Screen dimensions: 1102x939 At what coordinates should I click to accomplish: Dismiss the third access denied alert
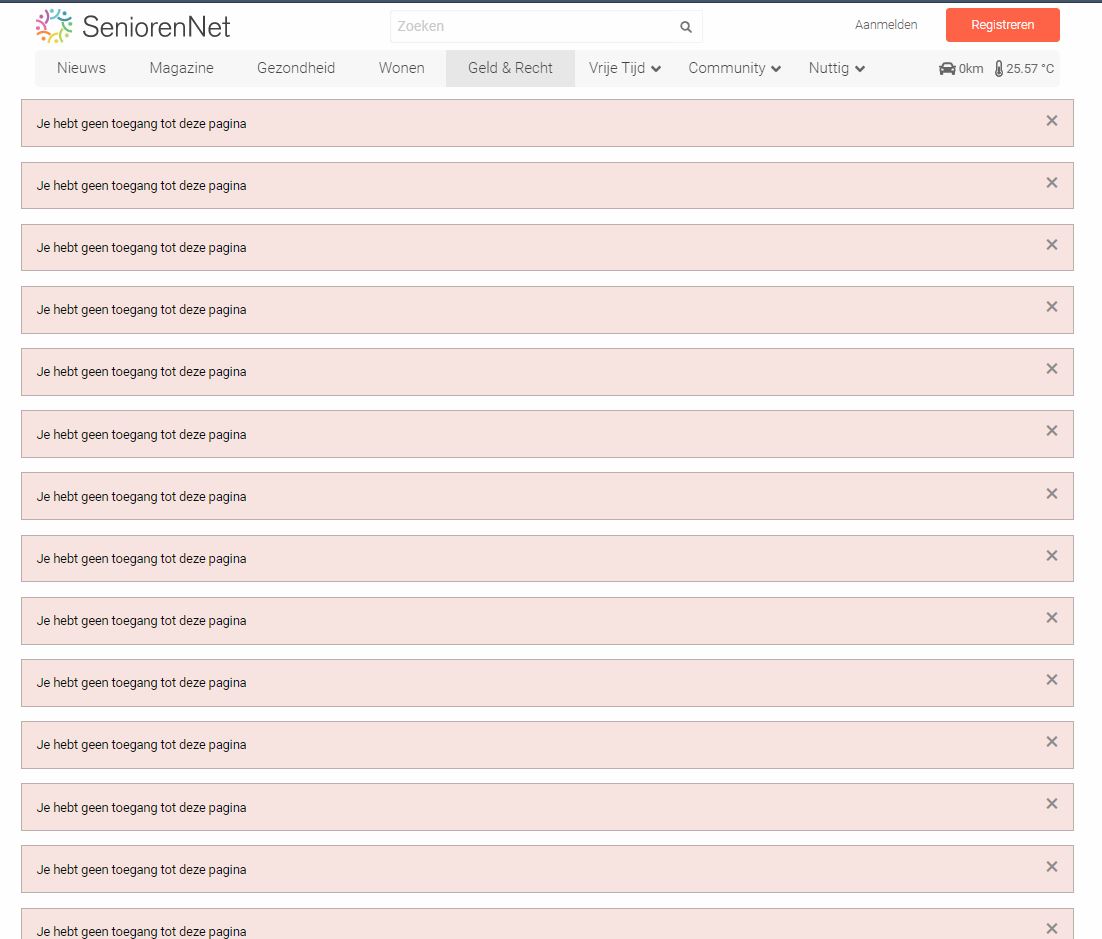pos(1051,245)
